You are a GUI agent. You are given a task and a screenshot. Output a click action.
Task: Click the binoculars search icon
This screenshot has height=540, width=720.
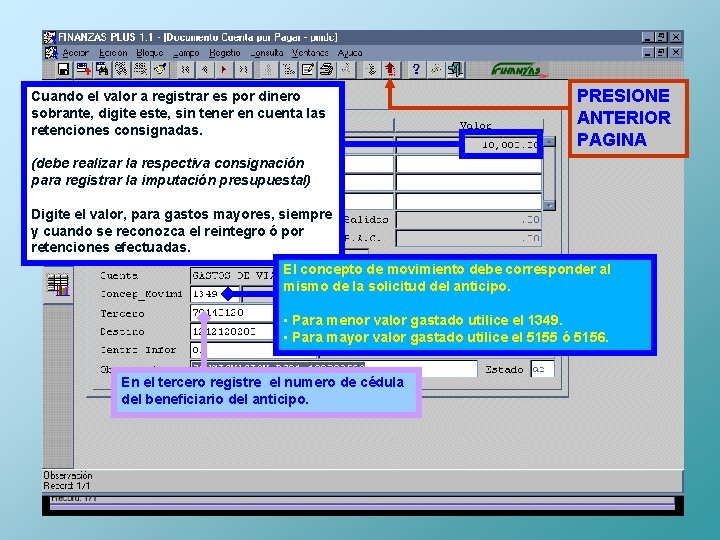point(102,69)
